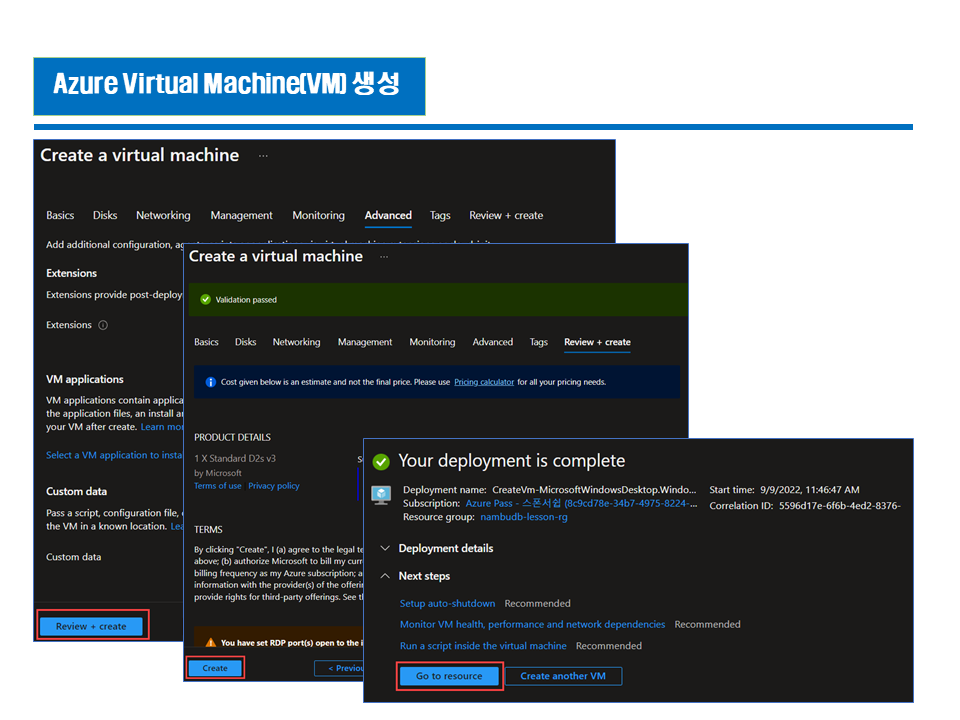Open the Azure Pass subscription link
The image size is (960, 720).
(581, 503)
